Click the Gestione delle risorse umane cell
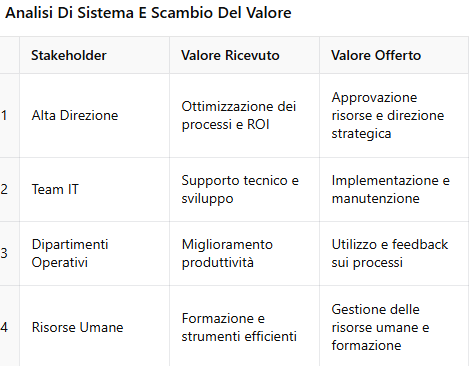This screenshot has height=366, width=469. 394,326
